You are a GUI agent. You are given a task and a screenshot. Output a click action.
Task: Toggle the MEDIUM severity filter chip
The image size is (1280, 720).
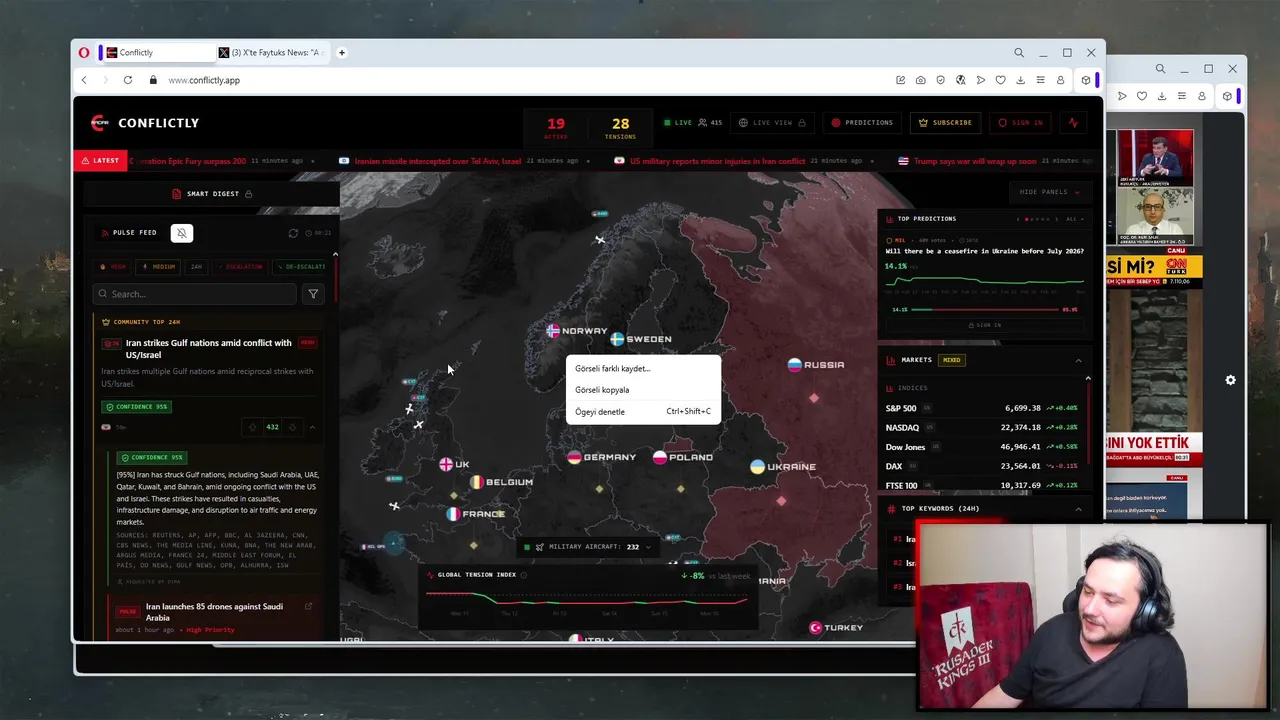click(159, 267)
